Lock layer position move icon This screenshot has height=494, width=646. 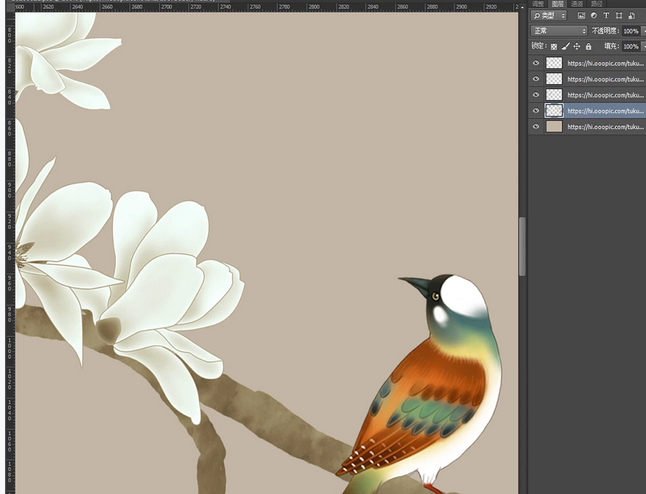click(576, 46)
